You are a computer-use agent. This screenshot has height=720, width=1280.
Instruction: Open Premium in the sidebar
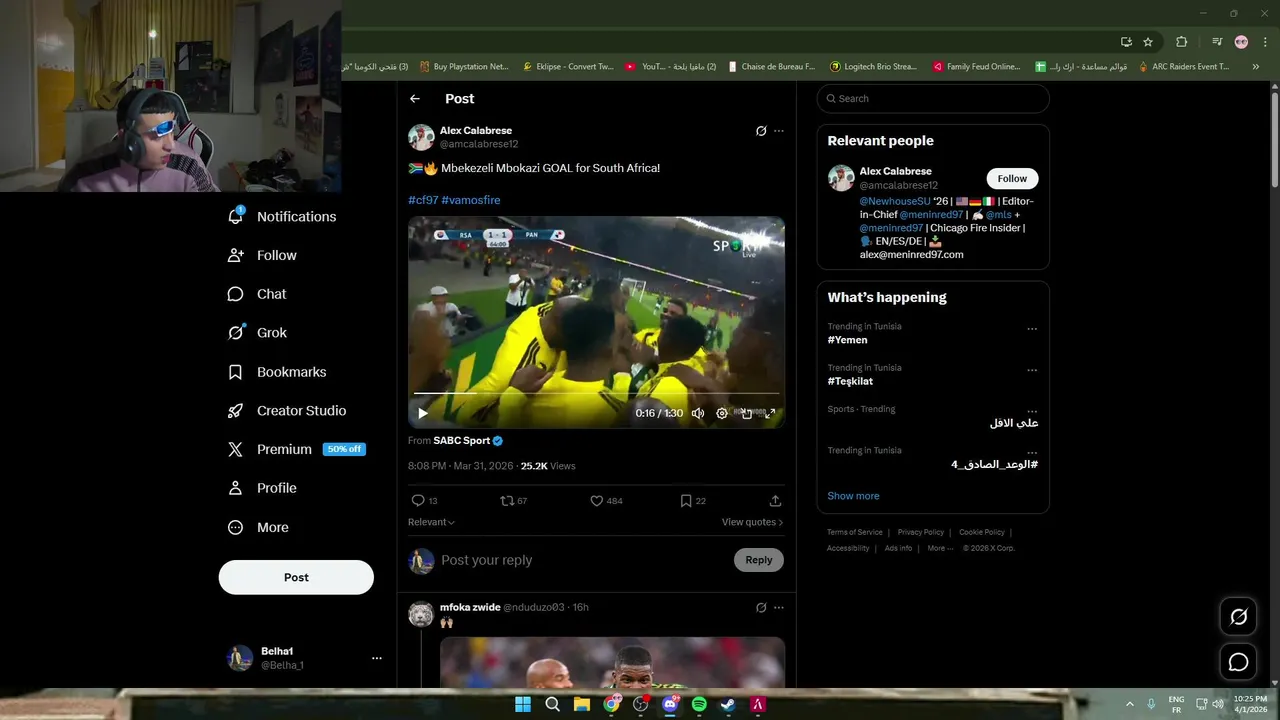[296, 450]
